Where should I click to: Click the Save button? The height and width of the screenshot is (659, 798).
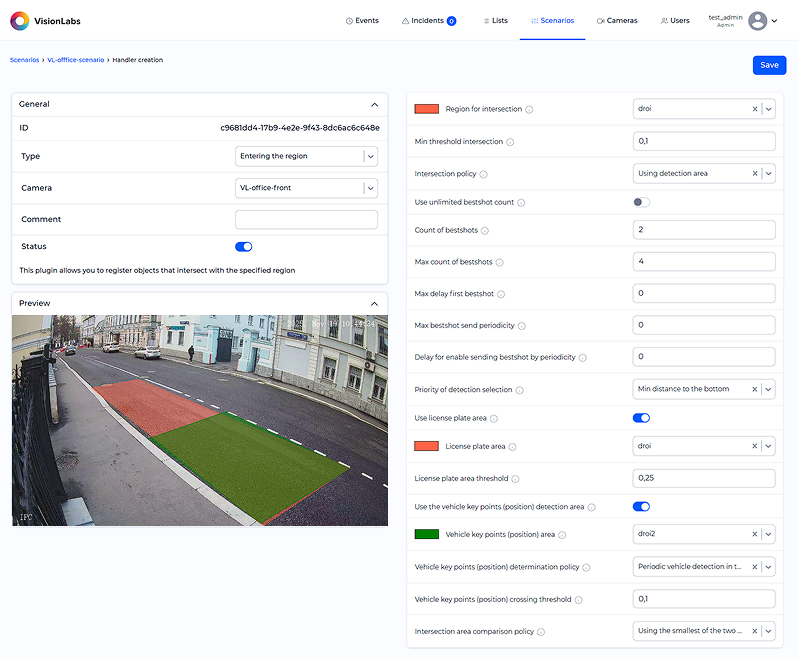point(769,65)
